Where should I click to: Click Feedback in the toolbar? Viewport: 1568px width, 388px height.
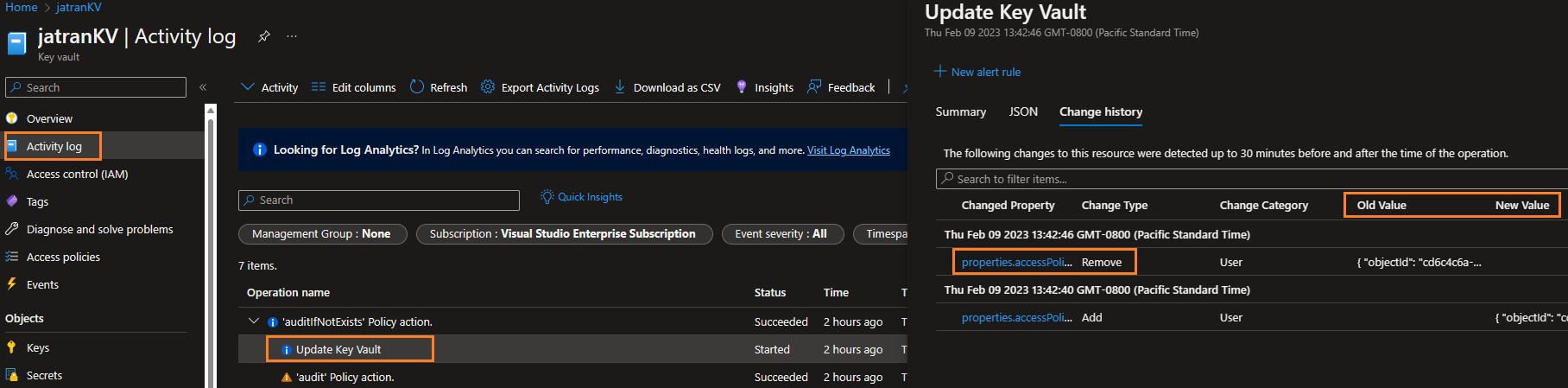pos(841,87)
